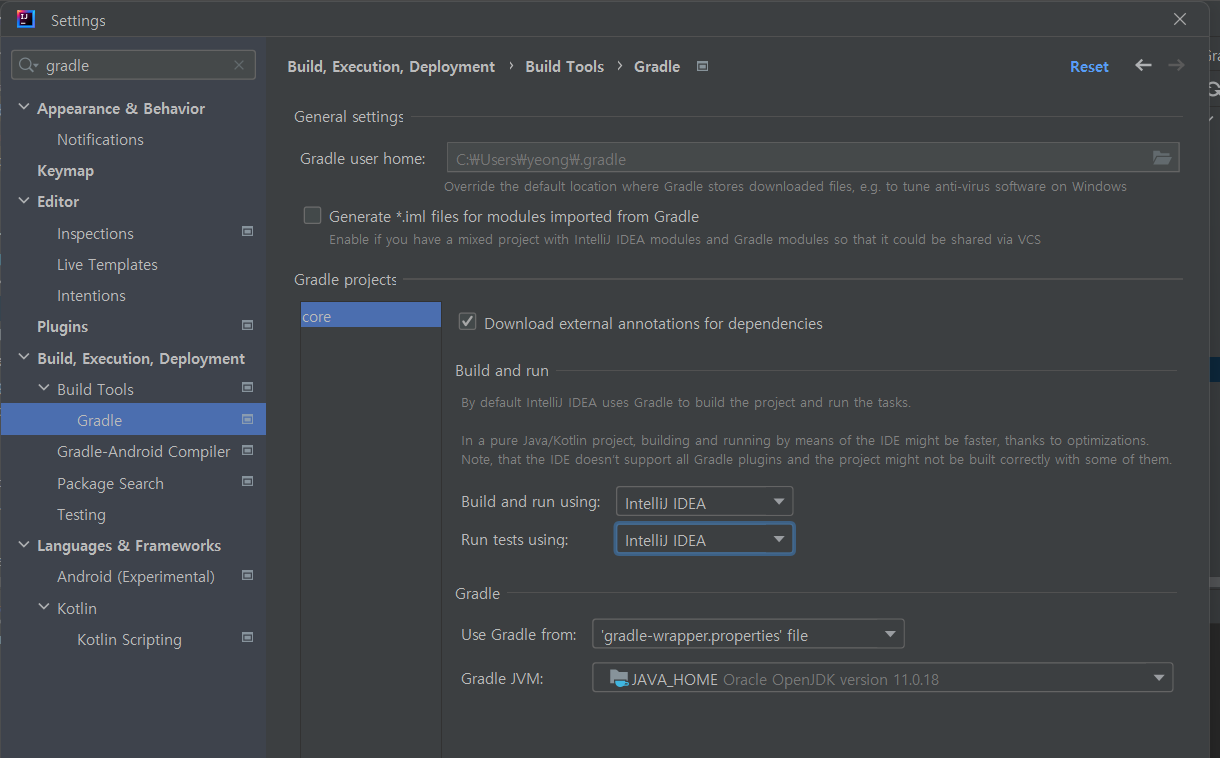Open Android (Experimental) settings
The image size is (1220, 758).
point(136,577)
